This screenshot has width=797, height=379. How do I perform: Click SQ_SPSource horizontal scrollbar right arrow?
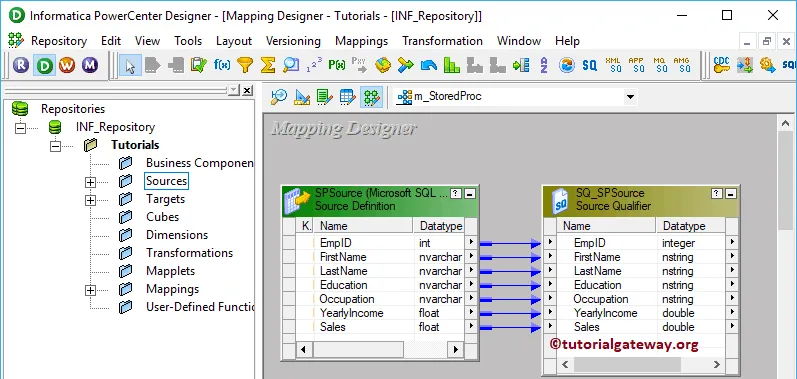[717, 364]
